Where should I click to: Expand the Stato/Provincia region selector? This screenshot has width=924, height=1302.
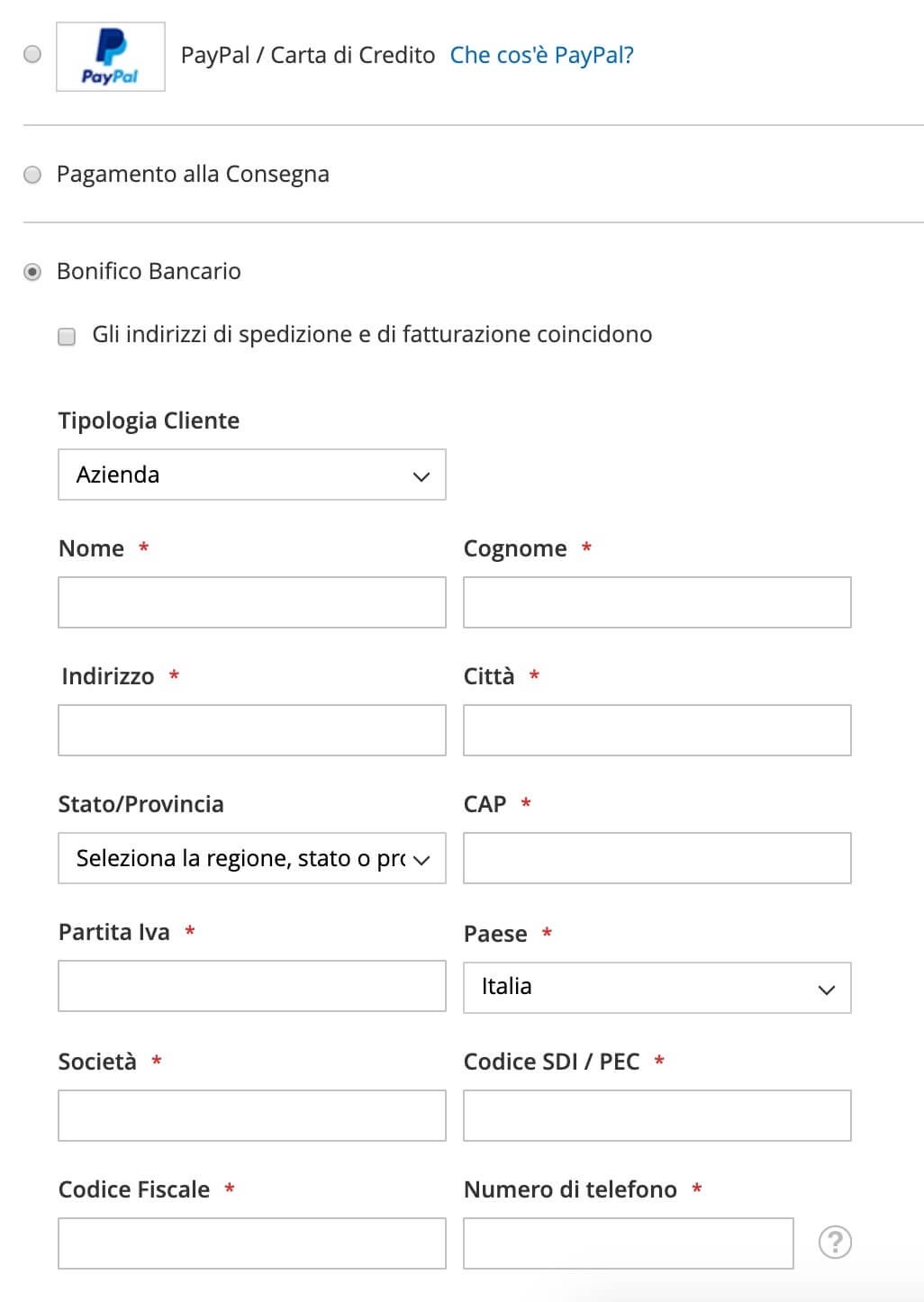[x=252, y=858]
